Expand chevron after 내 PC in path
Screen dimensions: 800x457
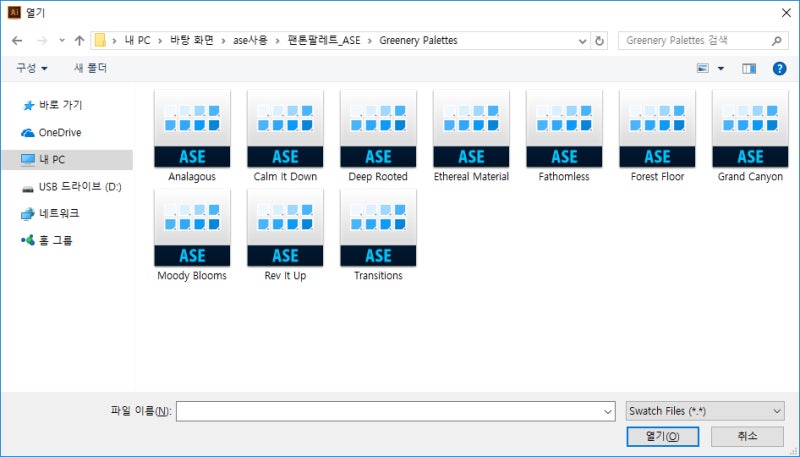coord(159,41)
